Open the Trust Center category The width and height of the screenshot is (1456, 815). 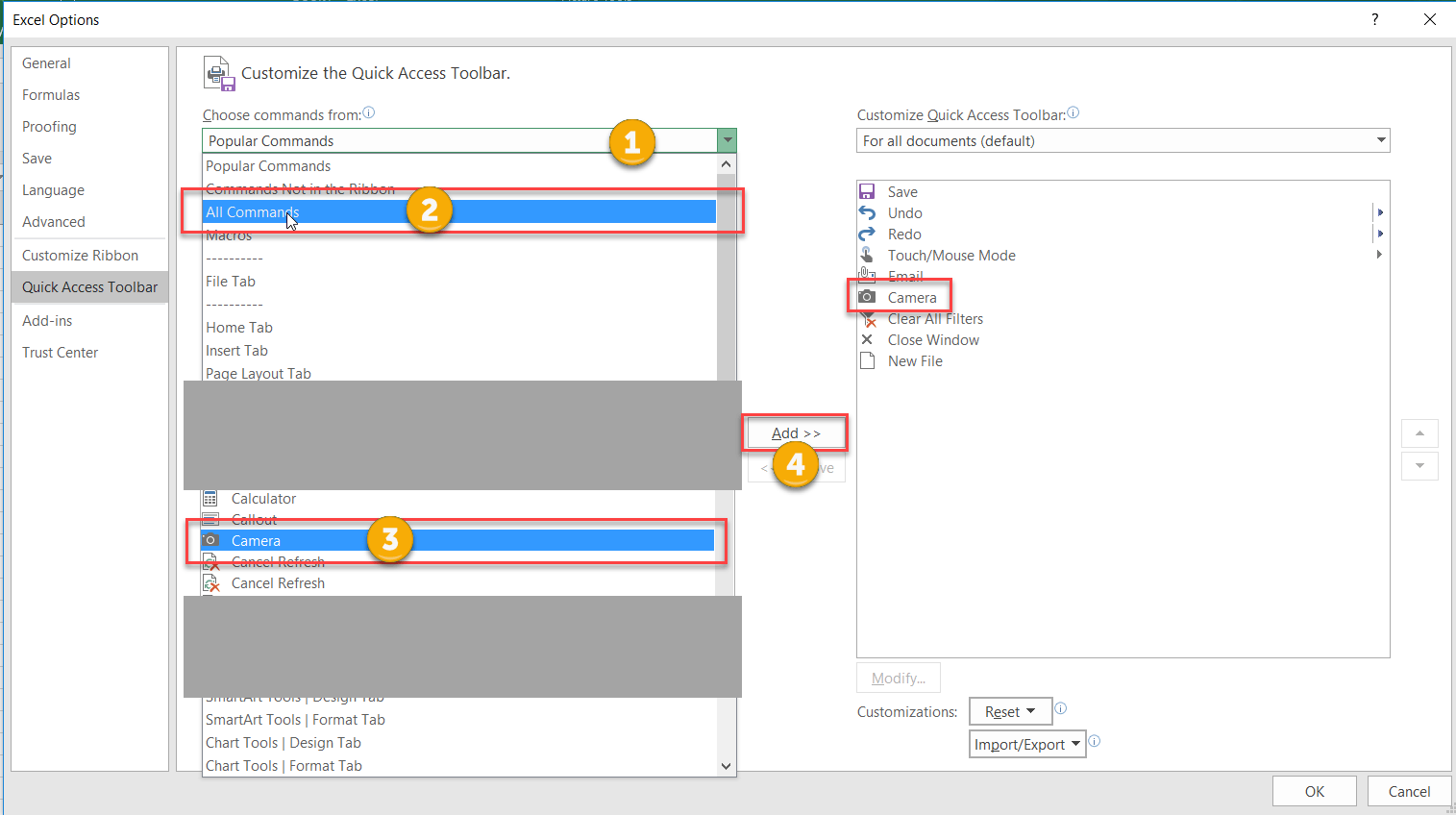click(x=89, y=353)
